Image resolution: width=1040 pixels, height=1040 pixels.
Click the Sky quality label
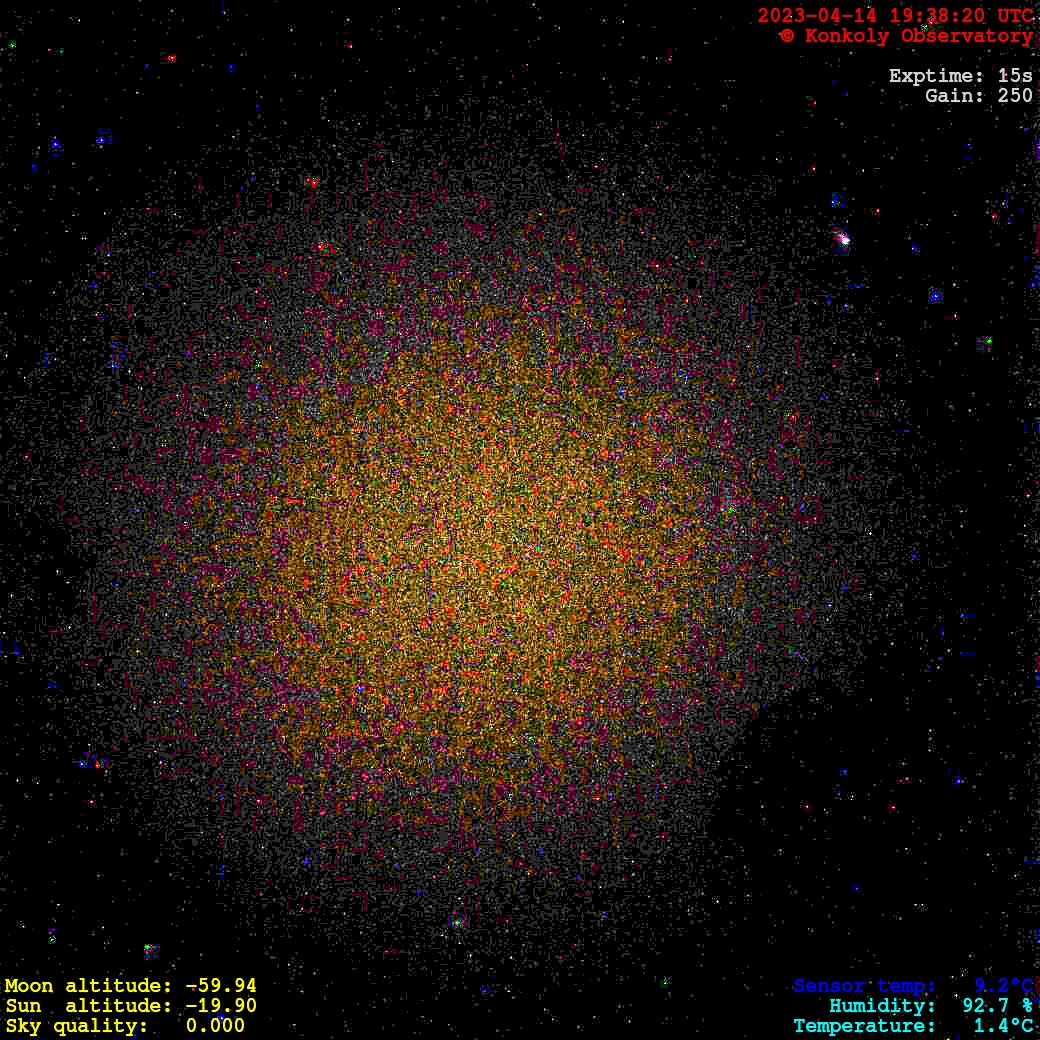pos(77,1026)
